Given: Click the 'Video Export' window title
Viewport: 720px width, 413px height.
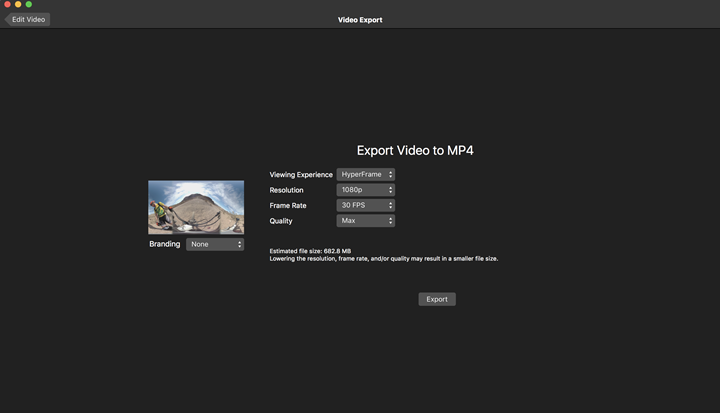Looking at the screenshot, I should (360, 20).
